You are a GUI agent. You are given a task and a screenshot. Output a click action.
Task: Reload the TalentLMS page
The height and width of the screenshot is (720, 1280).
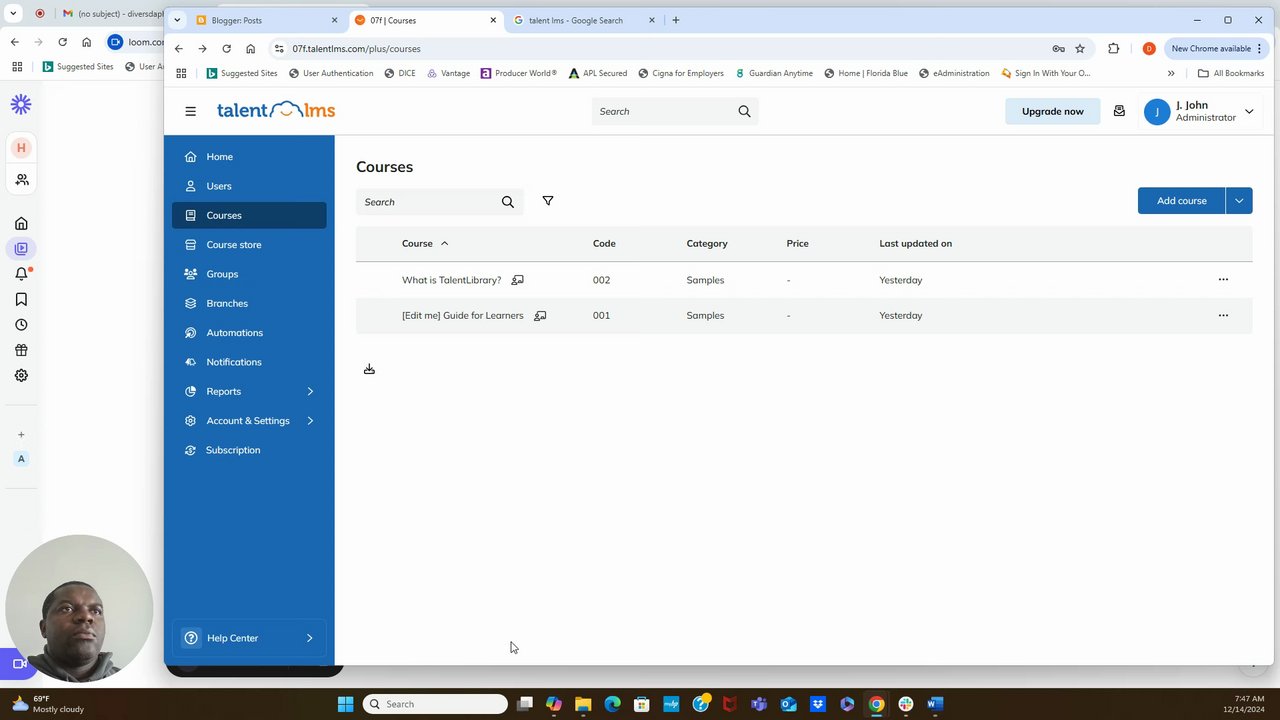(x=226, y=48)
